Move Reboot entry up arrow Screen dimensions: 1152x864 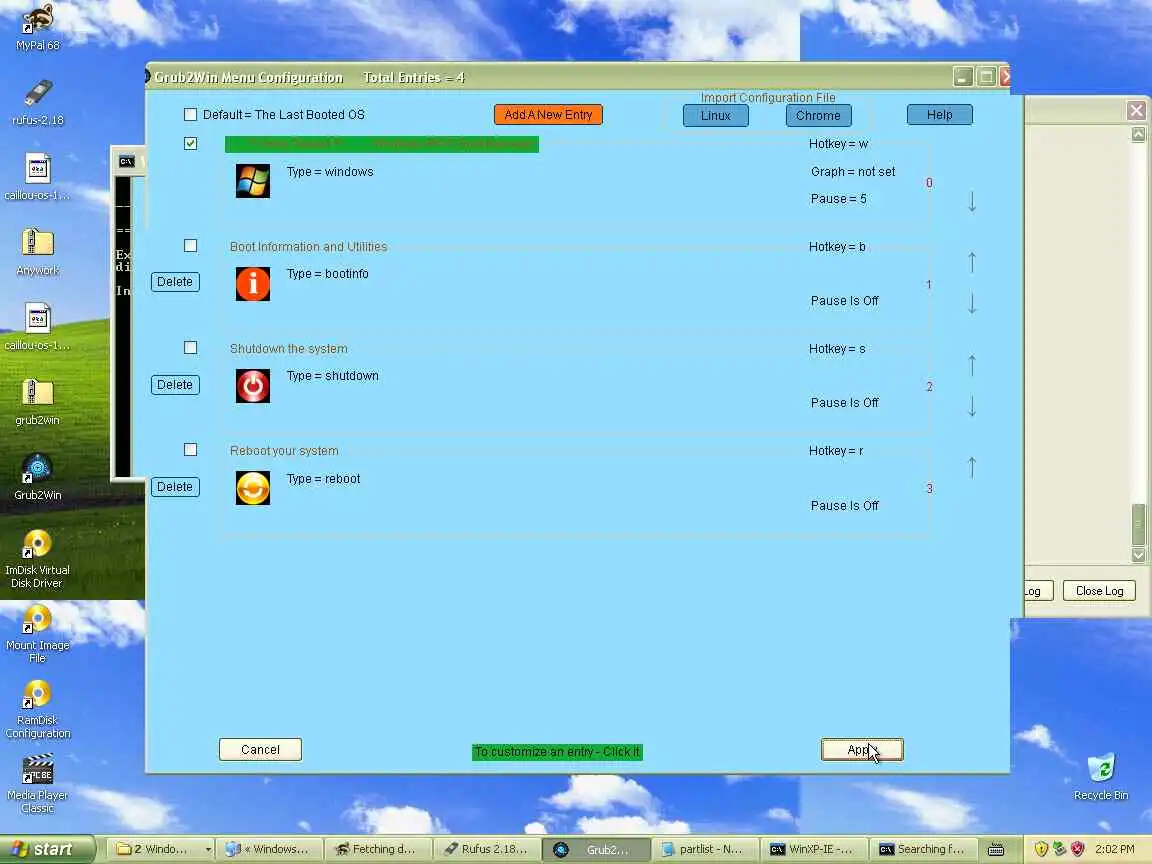(972, 467)
